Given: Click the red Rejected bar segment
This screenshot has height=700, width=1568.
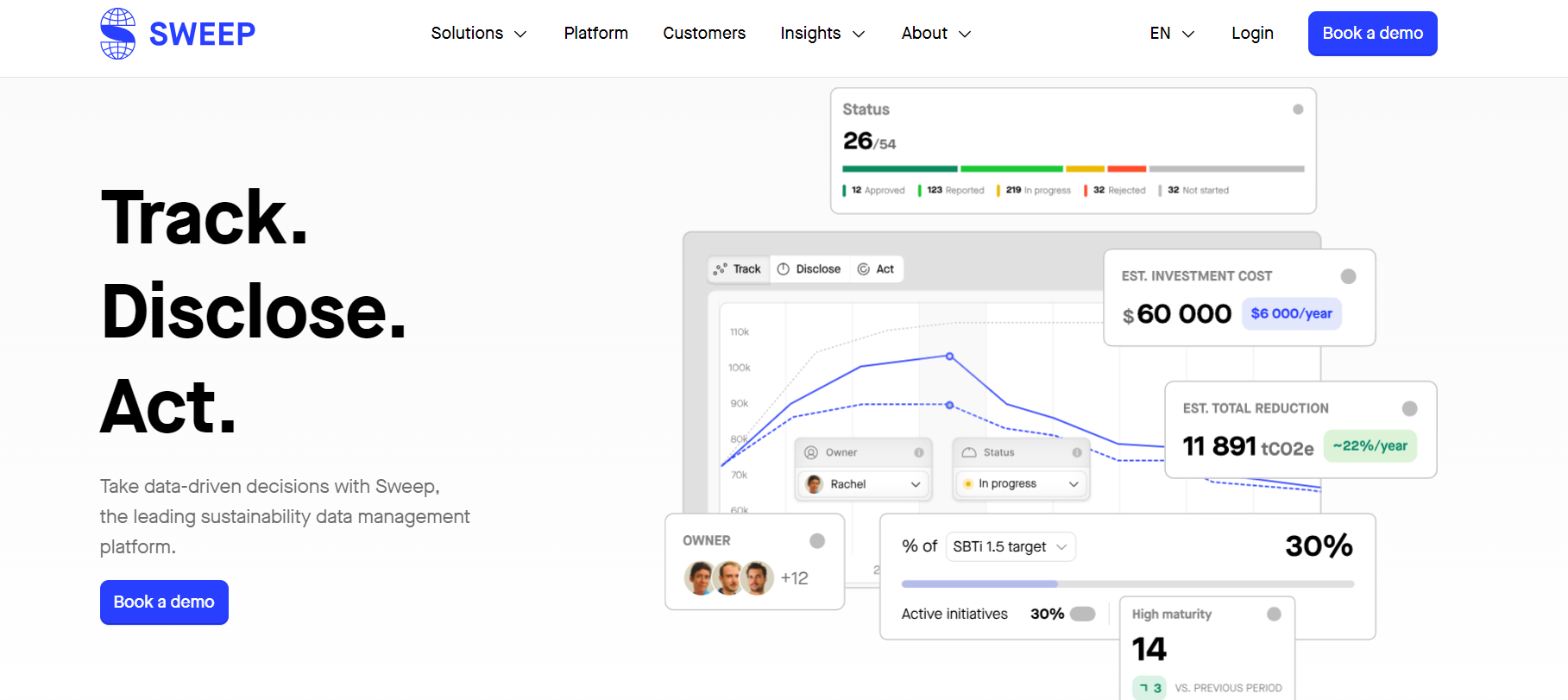Looking at the screenshot, I should pyautogui.click(x=1127, y=169).
